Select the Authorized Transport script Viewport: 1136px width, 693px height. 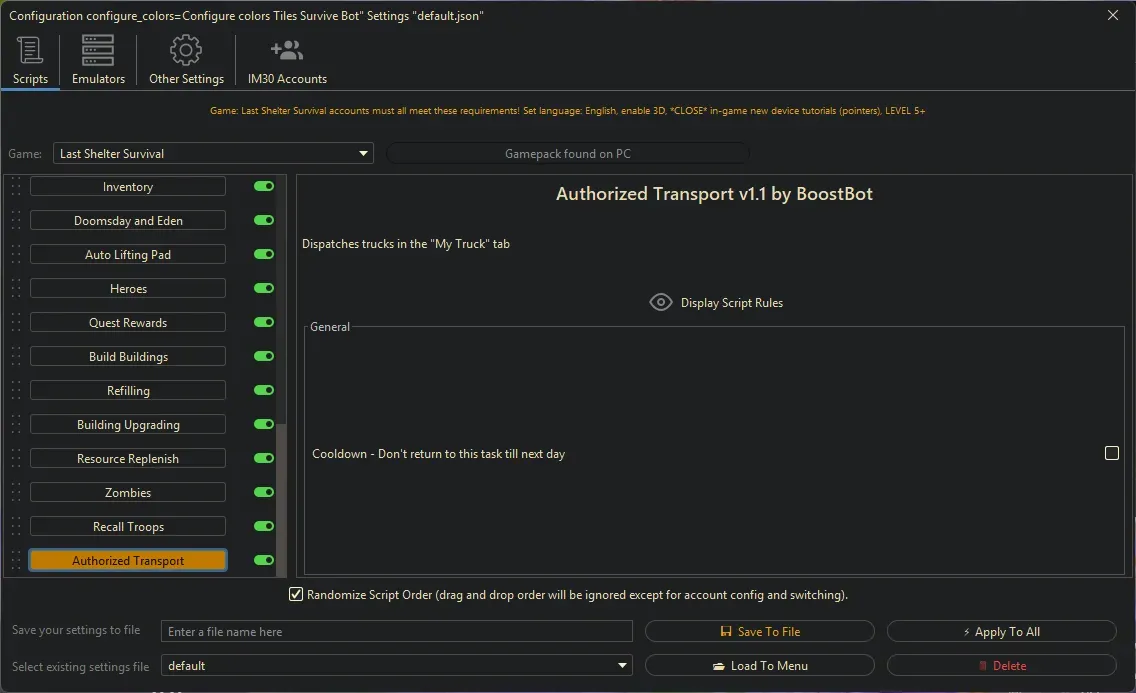(128, 560)
